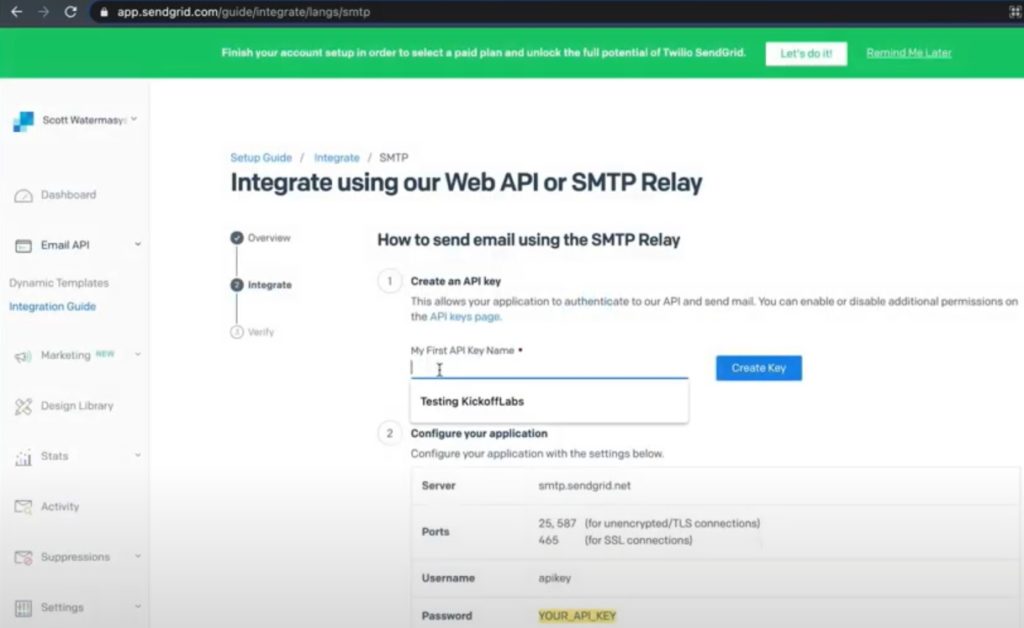Collapse the Email API menu chevron
Screen dimensions: 1024x628
pos(138,244)
